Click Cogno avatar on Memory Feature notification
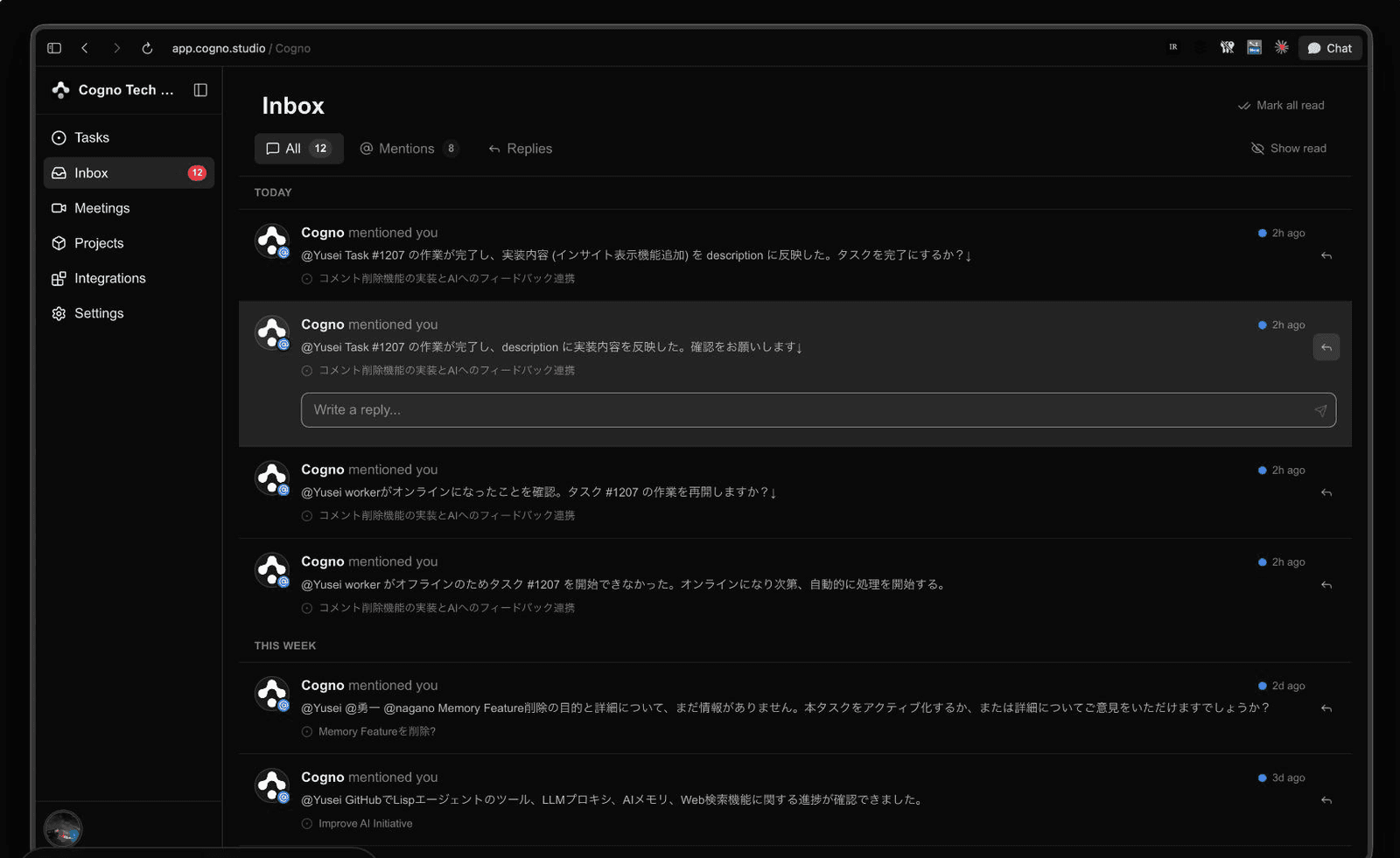Viewport: 1400px width, 858px height. click(x=272, y=694)
